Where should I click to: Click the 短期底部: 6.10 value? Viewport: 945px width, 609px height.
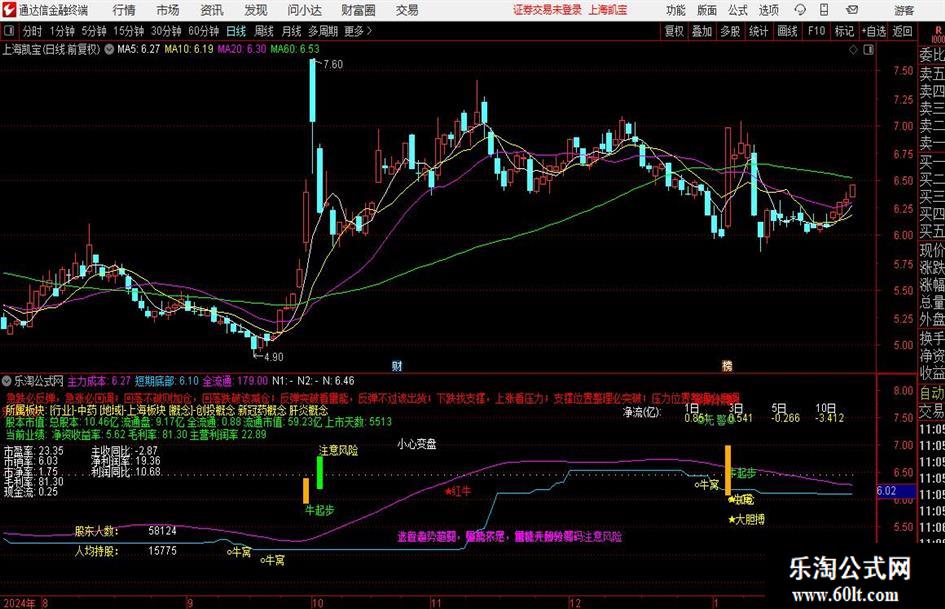[166, 381]
